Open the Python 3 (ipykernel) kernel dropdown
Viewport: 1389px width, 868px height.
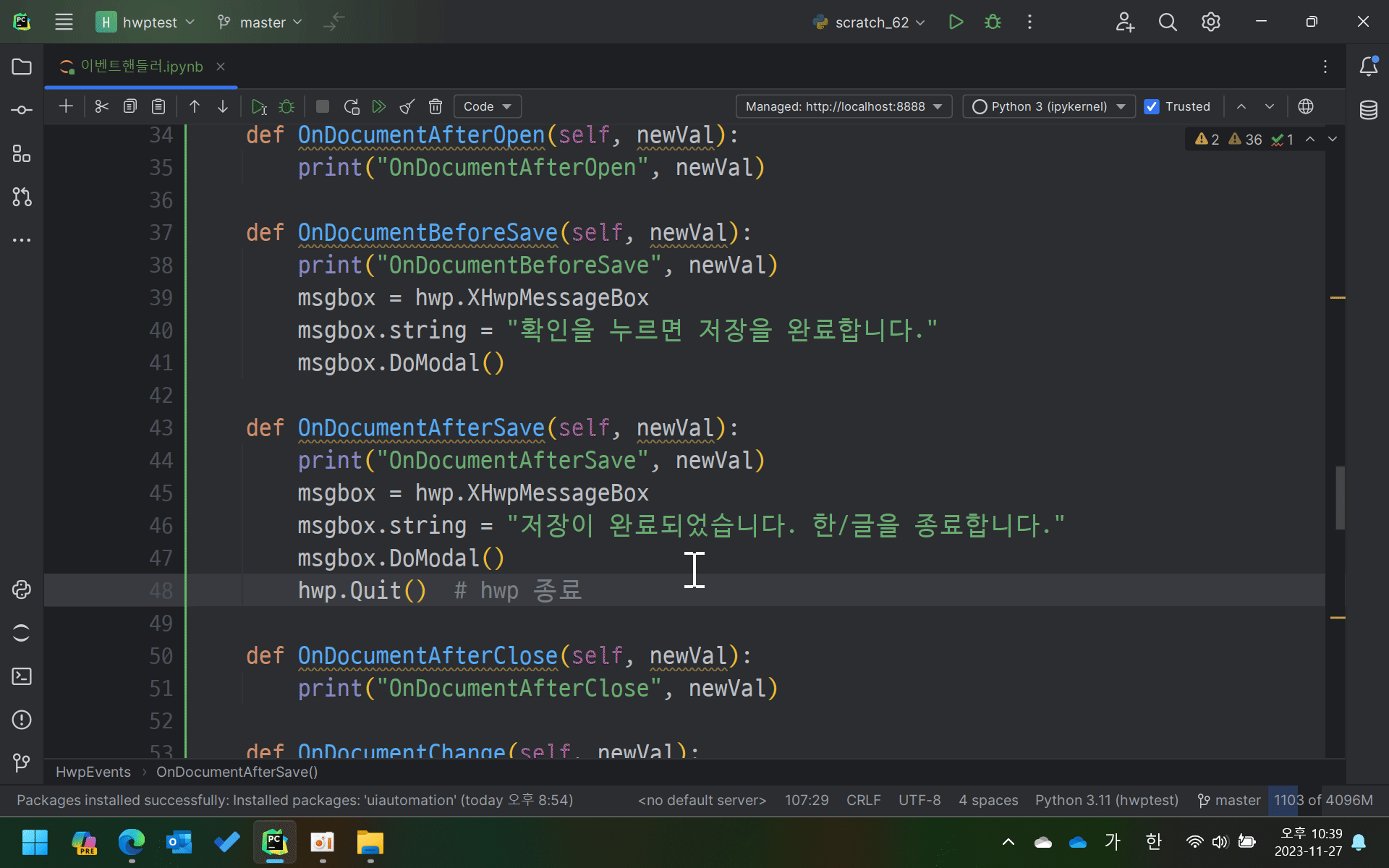(1048, 106)
